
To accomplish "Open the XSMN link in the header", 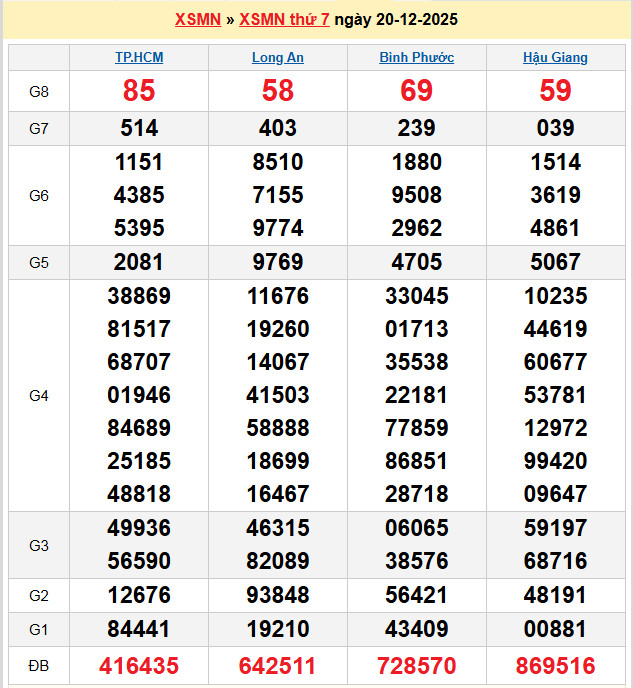I will pyautogui.click(x=197, y=20).
